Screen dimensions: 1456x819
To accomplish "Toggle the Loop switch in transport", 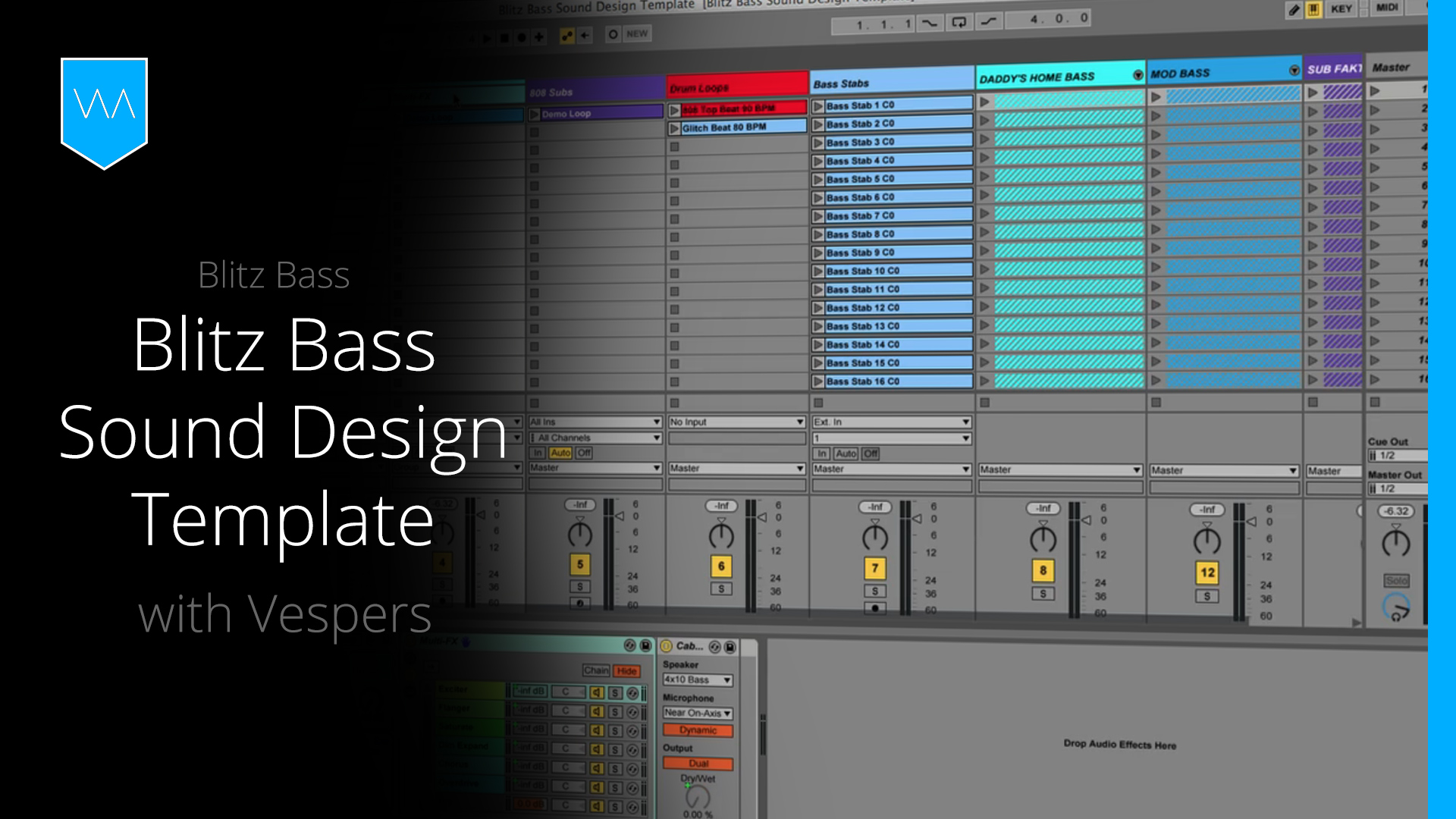I will tap(959, 22).
